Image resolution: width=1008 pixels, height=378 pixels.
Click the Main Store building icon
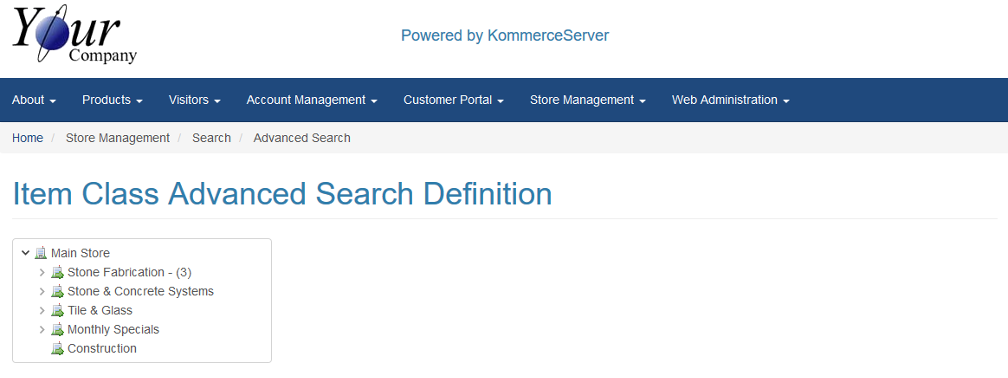point(41,253)
